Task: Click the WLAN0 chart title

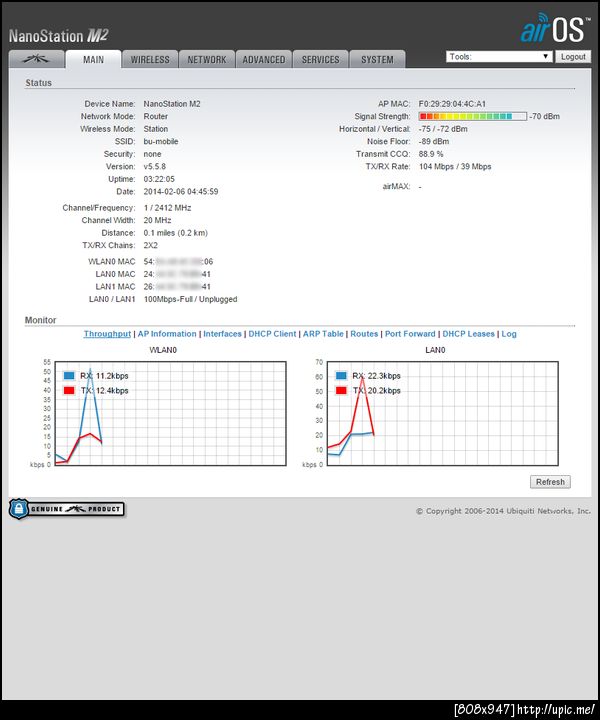Action: click(163, 350)
